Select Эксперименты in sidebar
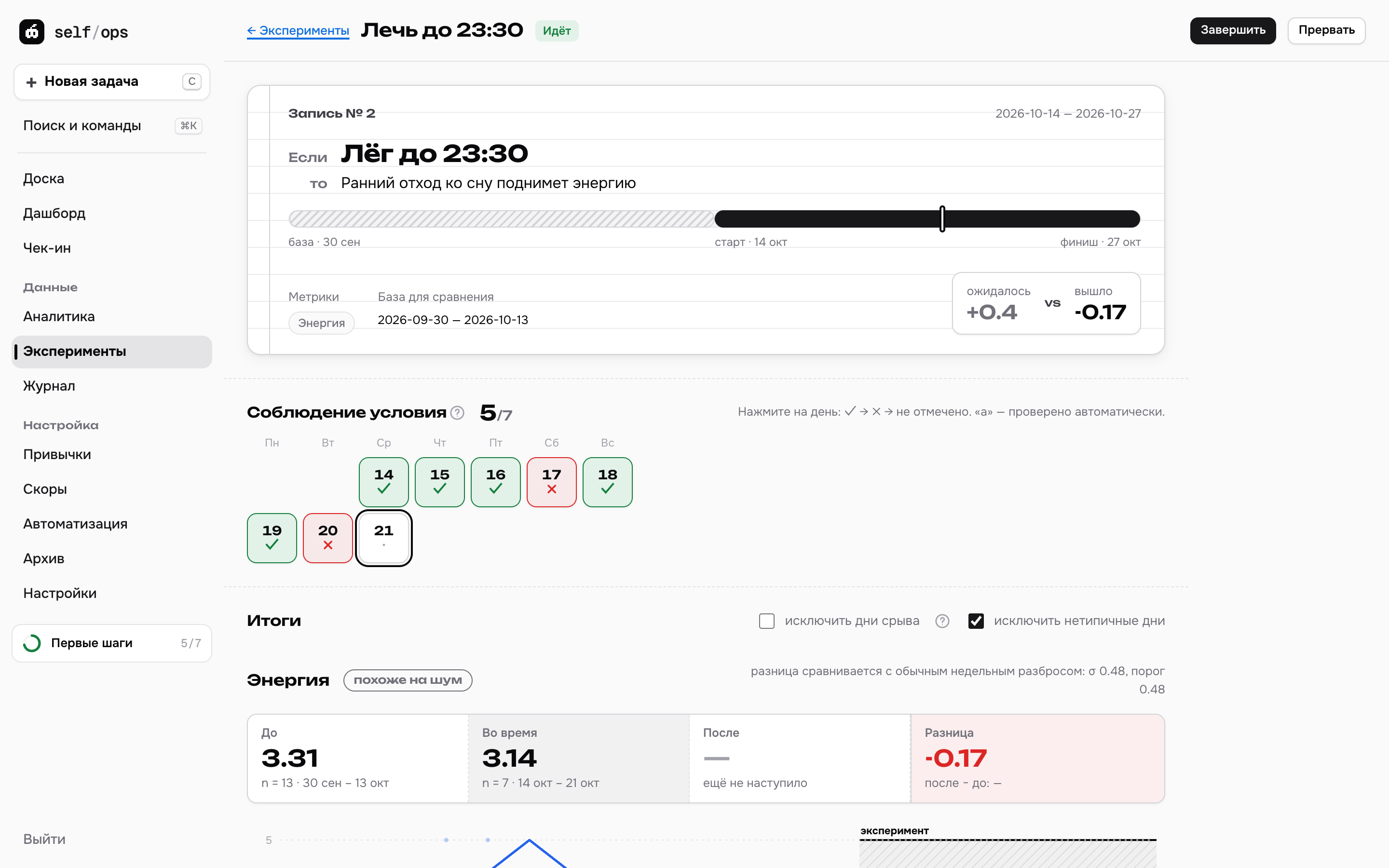This screenshot has width=1389, height=868. pyautogui.click(x=112, y=352)
